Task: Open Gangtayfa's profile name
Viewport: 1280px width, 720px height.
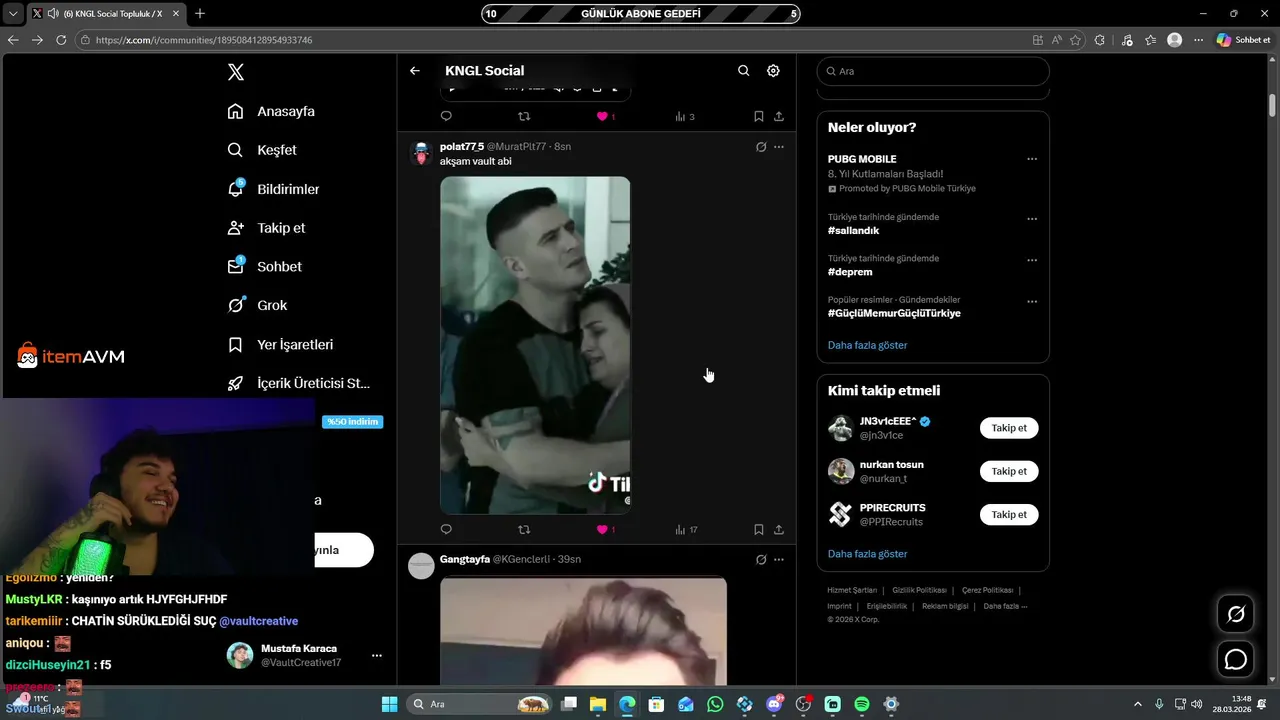Action: (464, 559)
